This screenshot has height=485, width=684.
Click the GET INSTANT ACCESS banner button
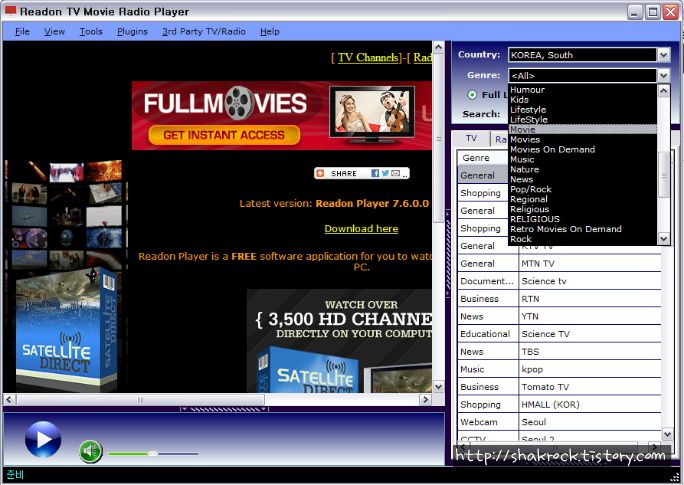(224, 135)
